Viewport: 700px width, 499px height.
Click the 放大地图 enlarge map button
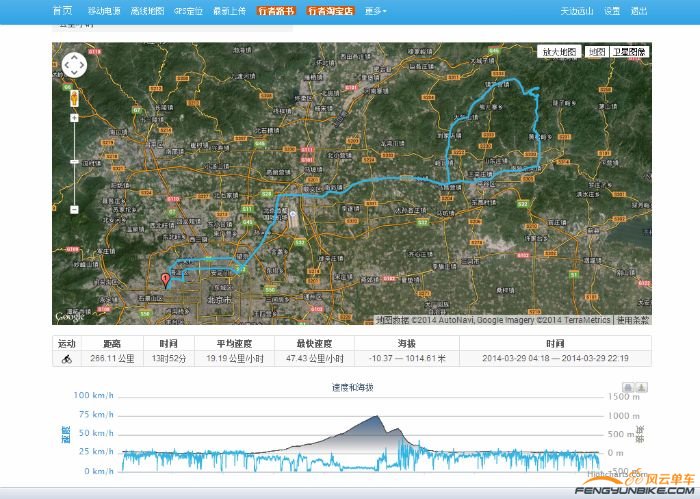559,51
